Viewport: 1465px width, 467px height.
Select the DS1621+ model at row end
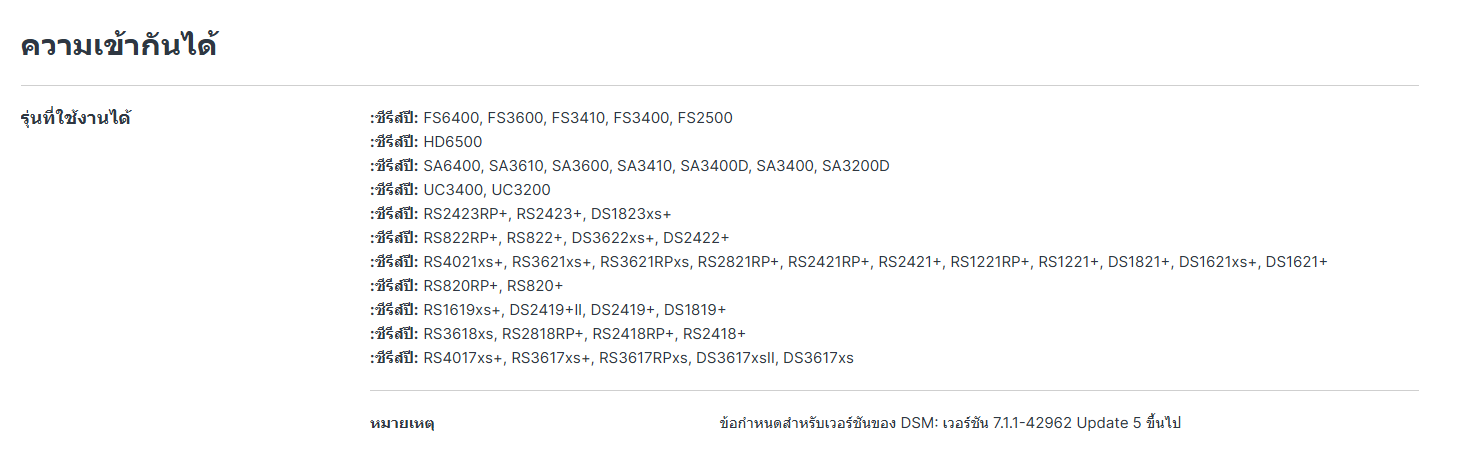click(1296, 262)
